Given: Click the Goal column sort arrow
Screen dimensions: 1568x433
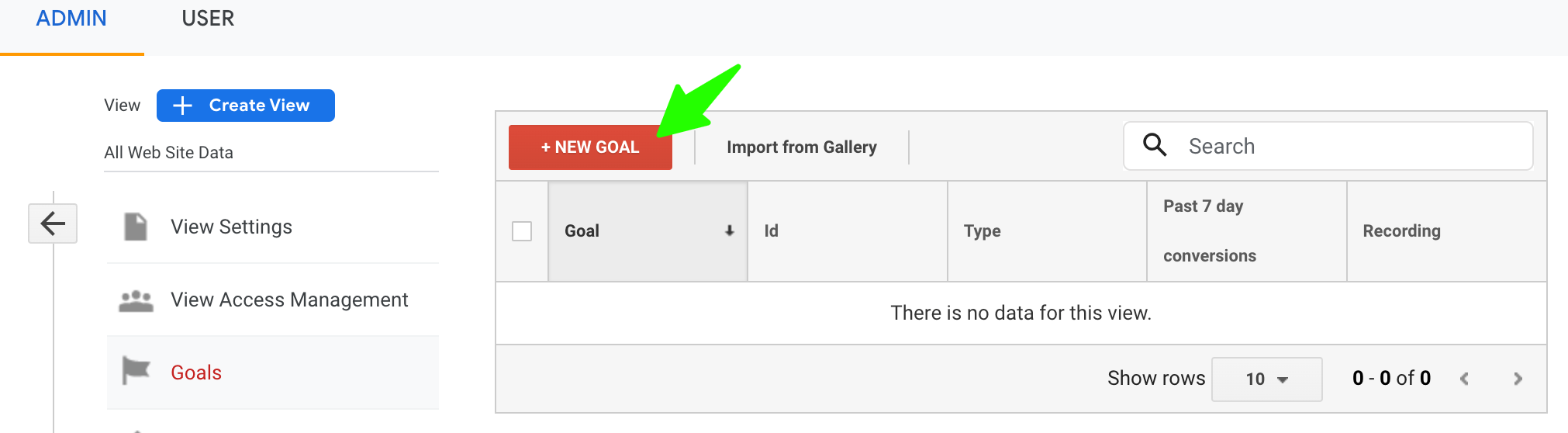Looking at the screenshot, I should click(729, 230).
